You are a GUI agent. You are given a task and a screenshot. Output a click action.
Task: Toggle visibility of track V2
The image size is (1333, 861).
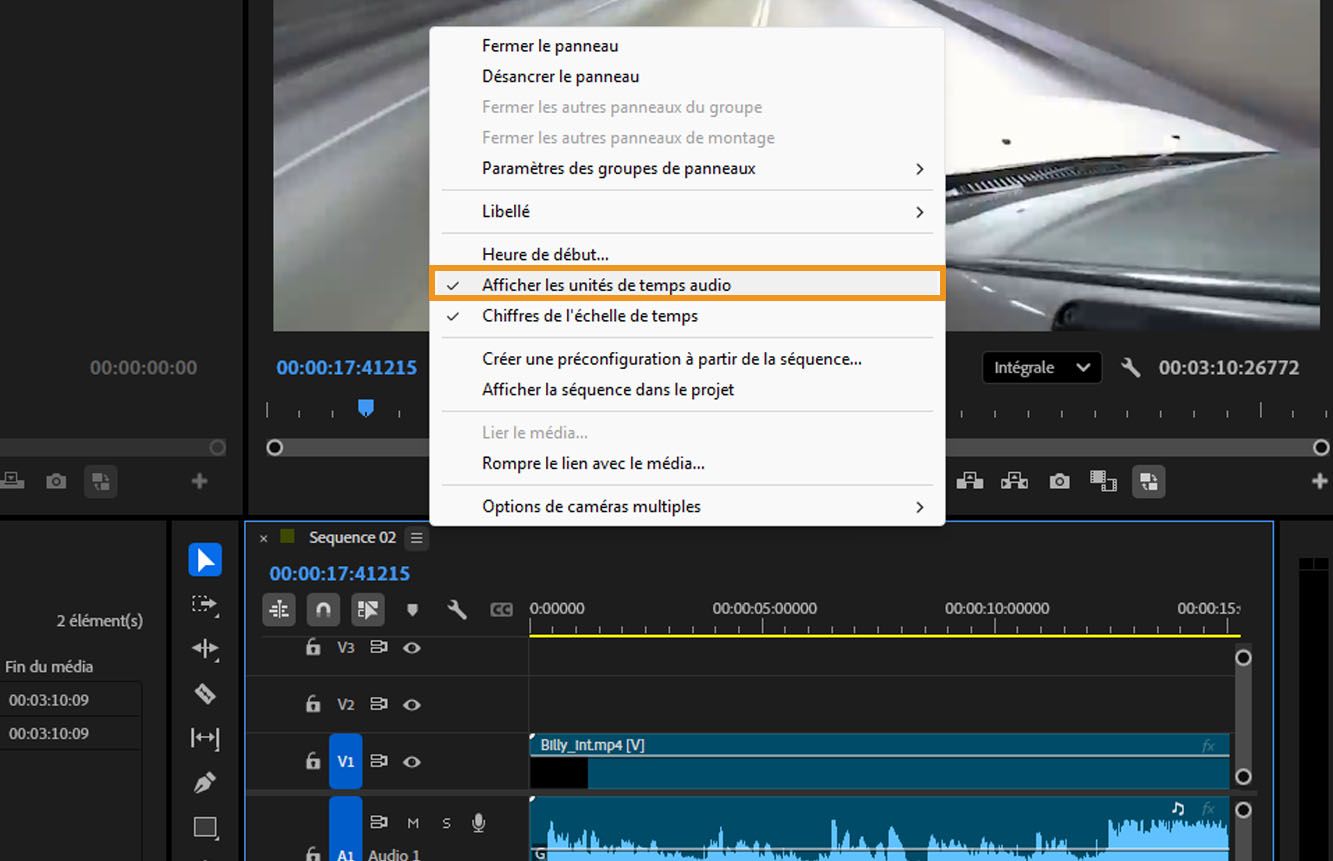point(412,704)
